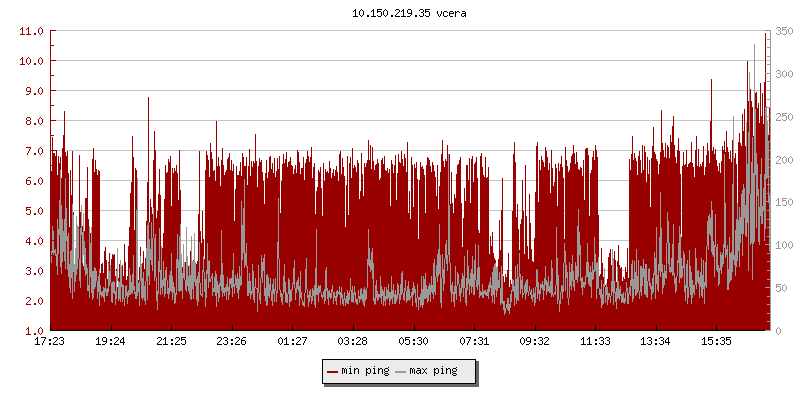The width and height of the screenshot is (800, 400).
Task: Select the 23:26 time axis label
Action: coord(232,341)
